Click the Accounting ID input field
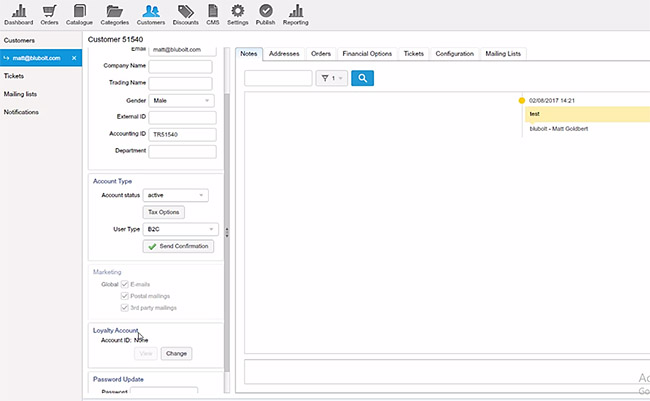Image resolution: width=650 pixels, height=401 pixels. (x=182, y=134)
